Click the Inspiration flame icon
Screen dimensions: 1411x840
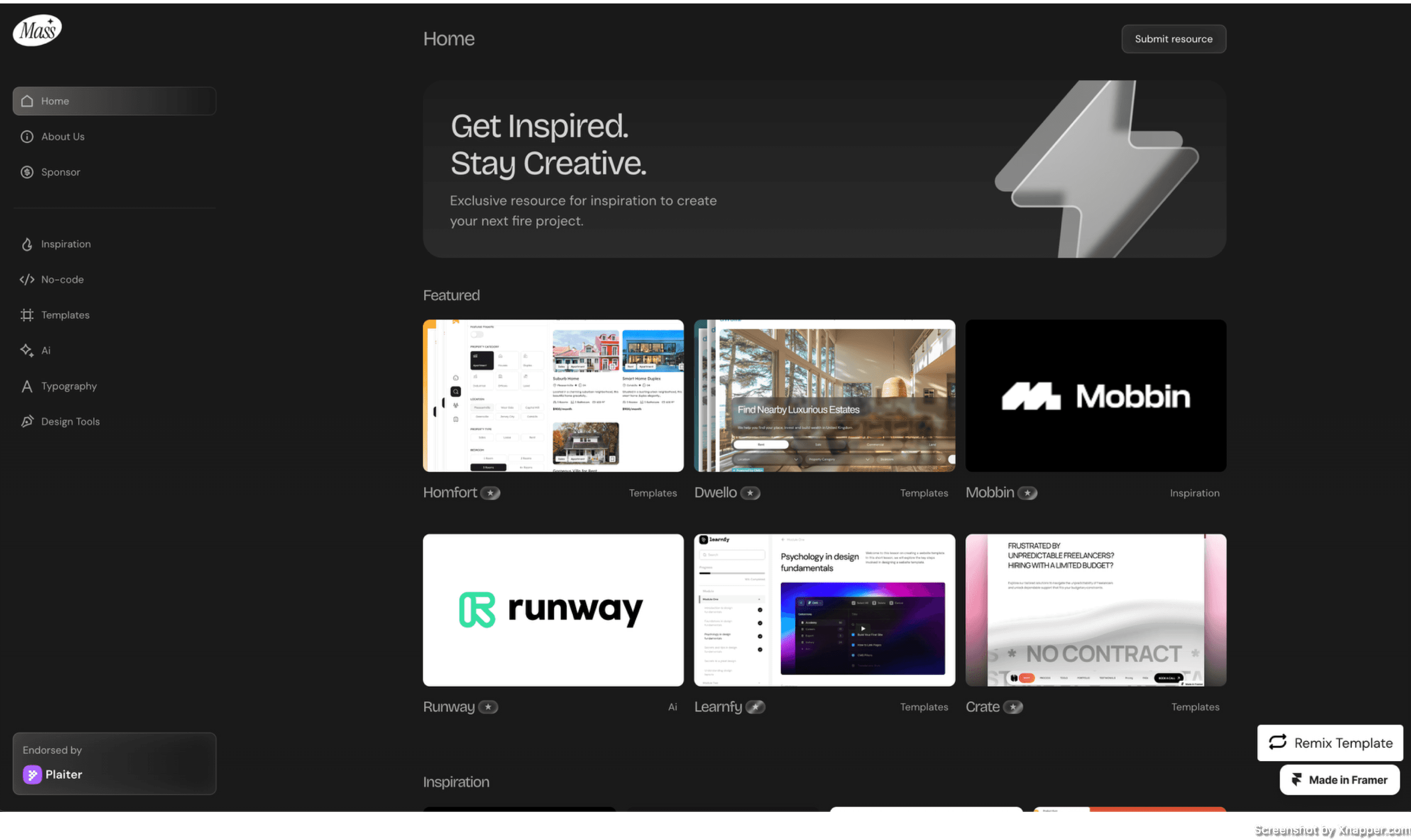click(27, 244)
